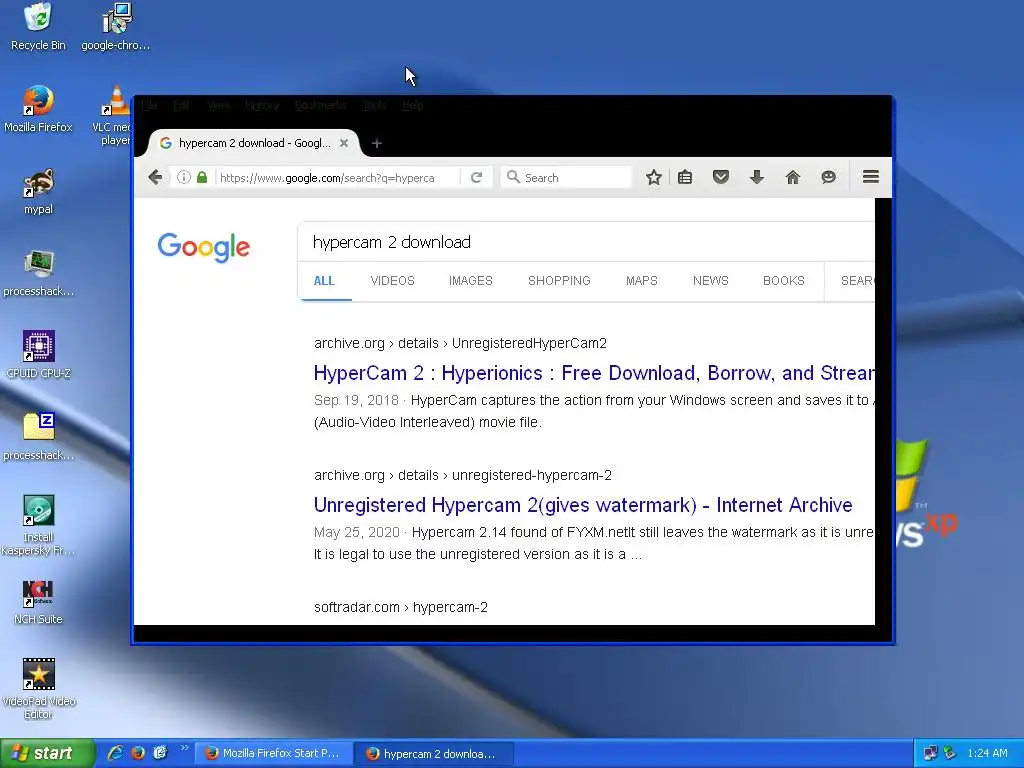
Task: Open the Firefox hamburger menu
Action: click(871, 177)
